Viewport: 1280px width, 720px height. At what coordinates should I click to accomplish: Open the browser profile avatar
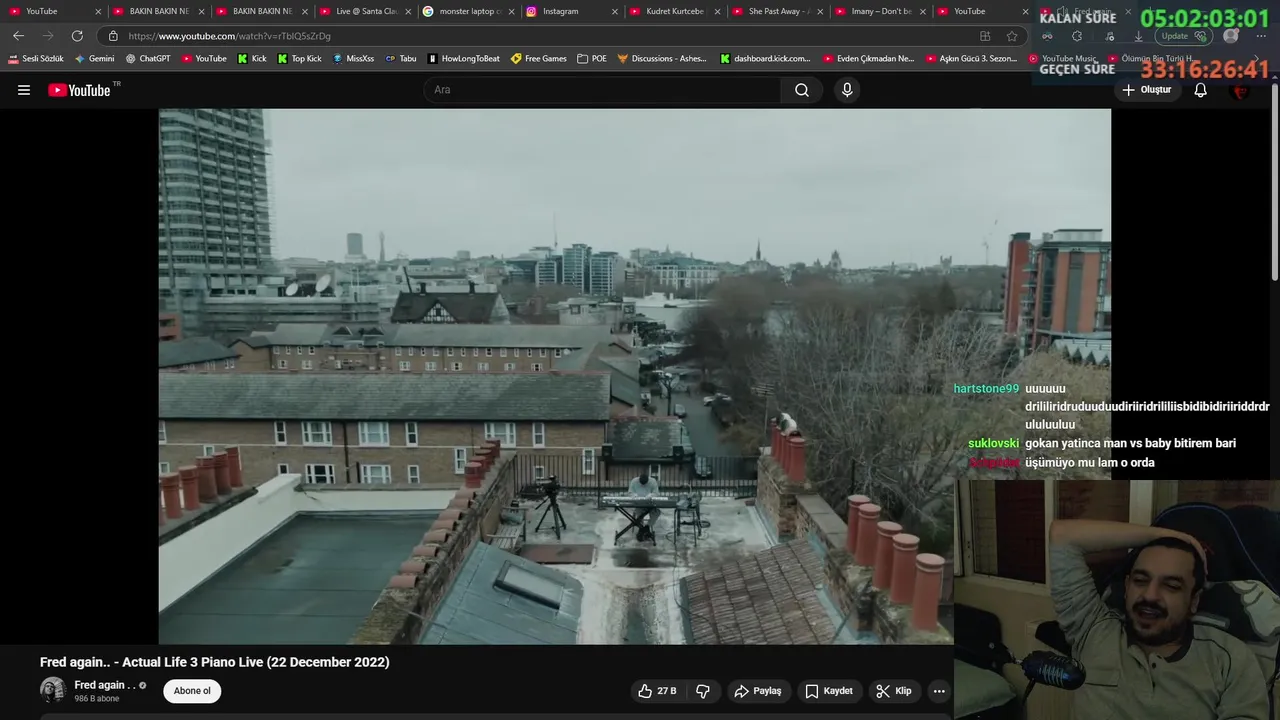(1231, 36)
